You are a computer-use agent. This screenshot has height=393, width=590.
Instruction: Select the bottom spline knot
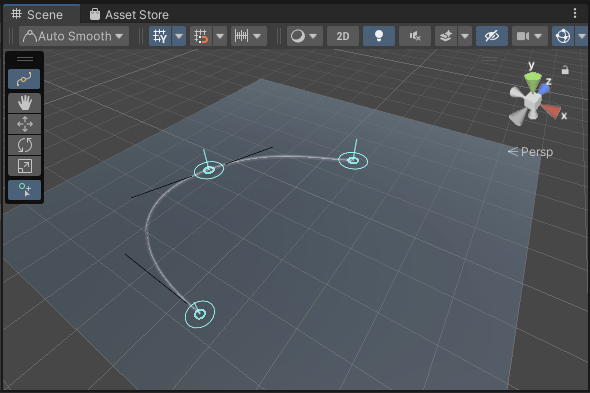click(x=200, y=314)
